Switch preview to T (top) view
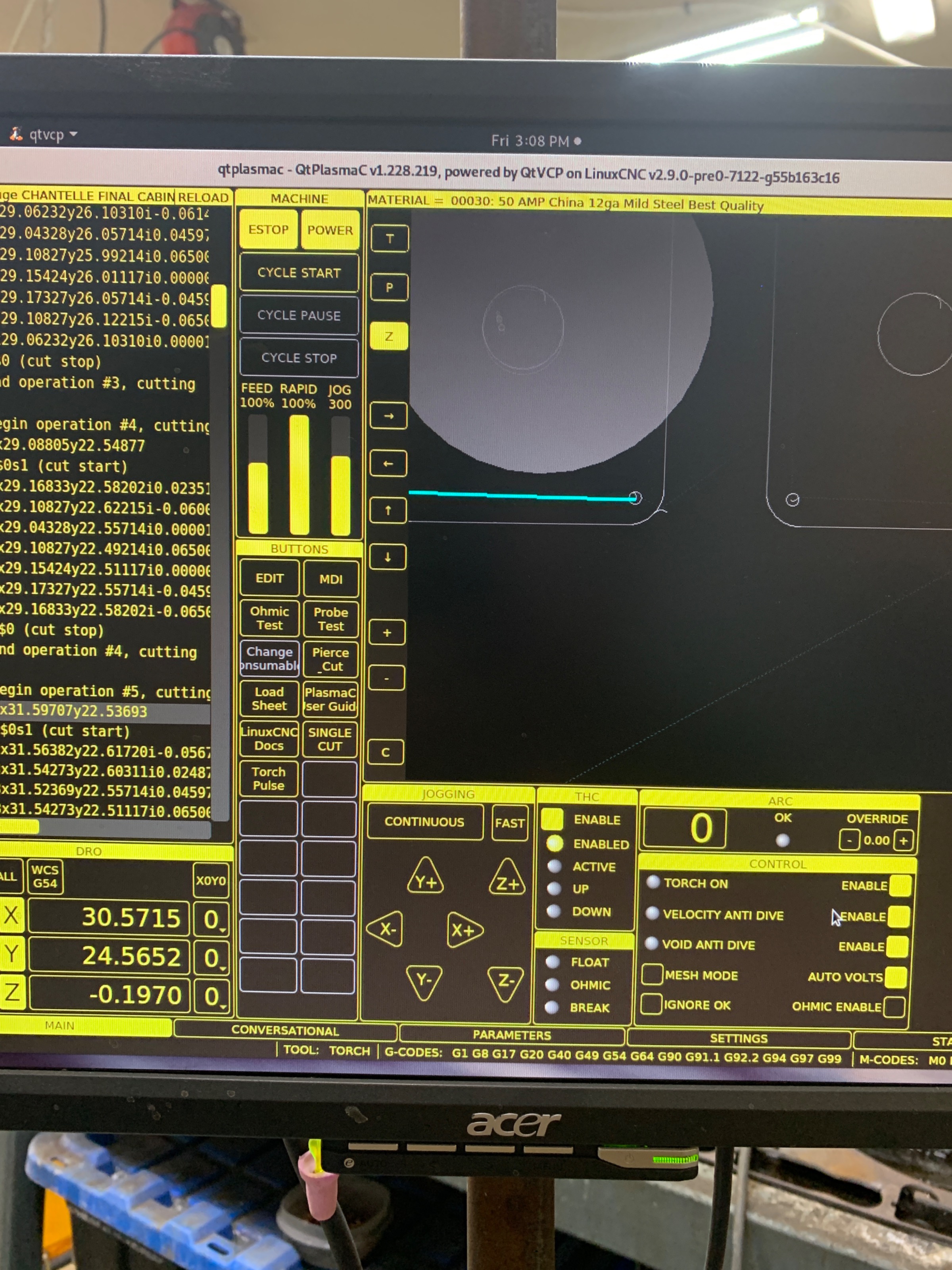Viewport: 952px width, 1270px height. (x=390, y=239)
